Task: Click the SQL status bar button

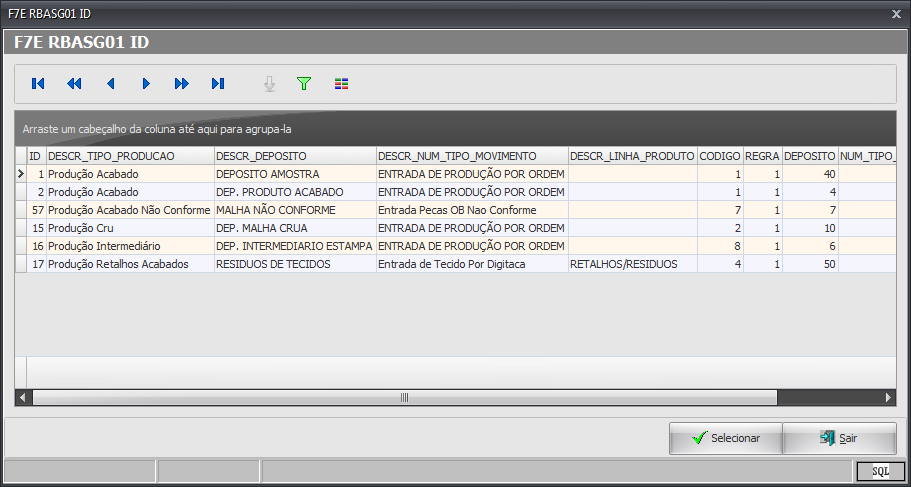Action: pos(880,471)
